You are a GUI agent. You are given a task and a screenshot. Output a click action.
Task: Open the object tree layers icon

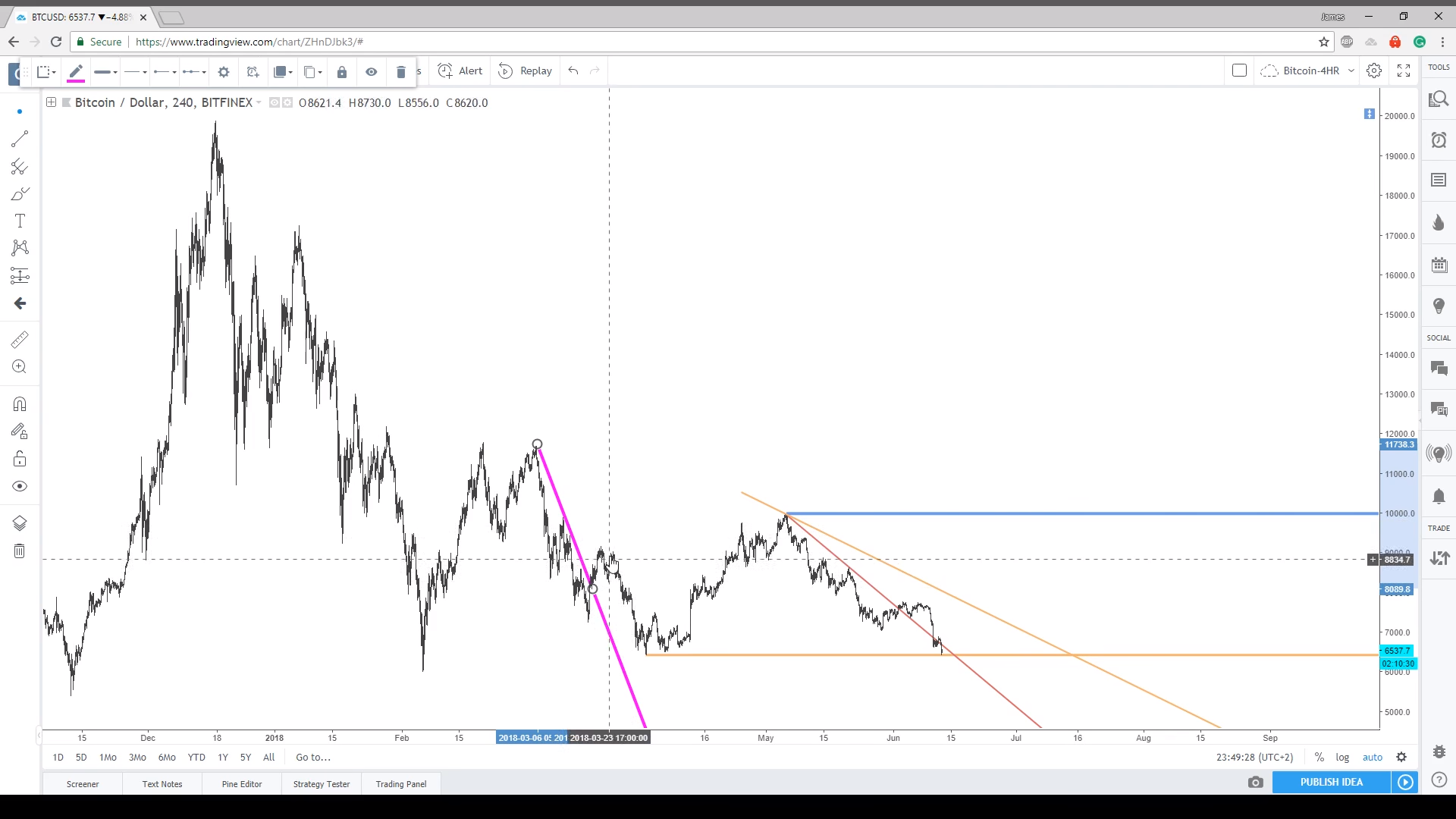point(20,523)
